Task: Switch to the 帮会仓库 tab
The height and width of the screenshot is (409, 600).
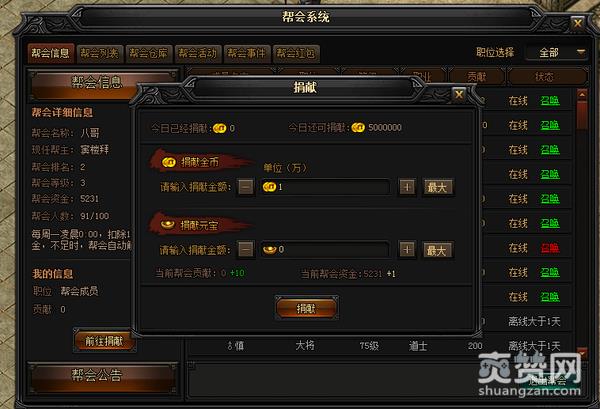Action: pyautogui.click(x=148, y=54)
